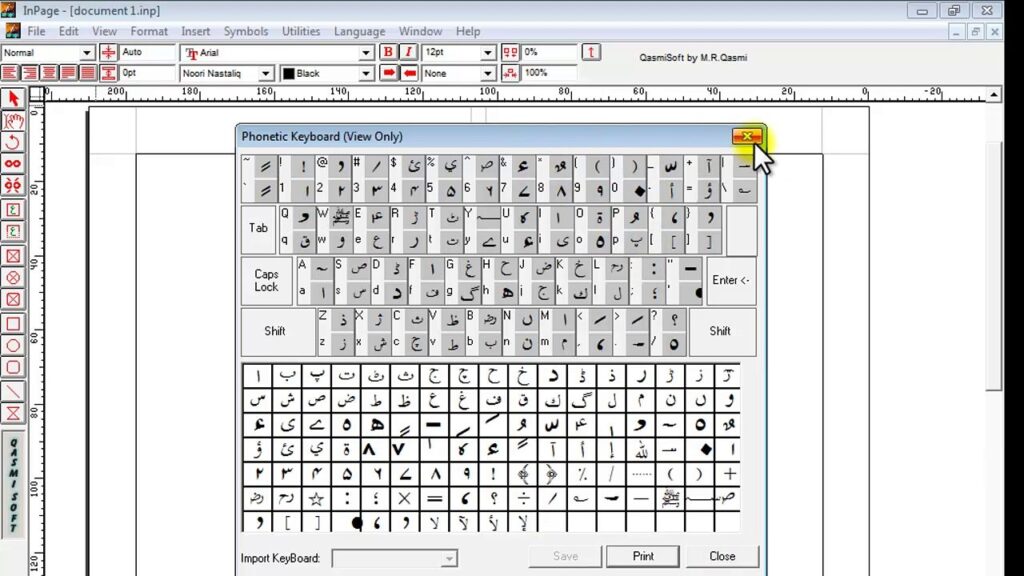The width and height of the screenshot is (1024, 576).
Task: Print the phonetic keyboard layout
Action: click(x=643, y=556)
